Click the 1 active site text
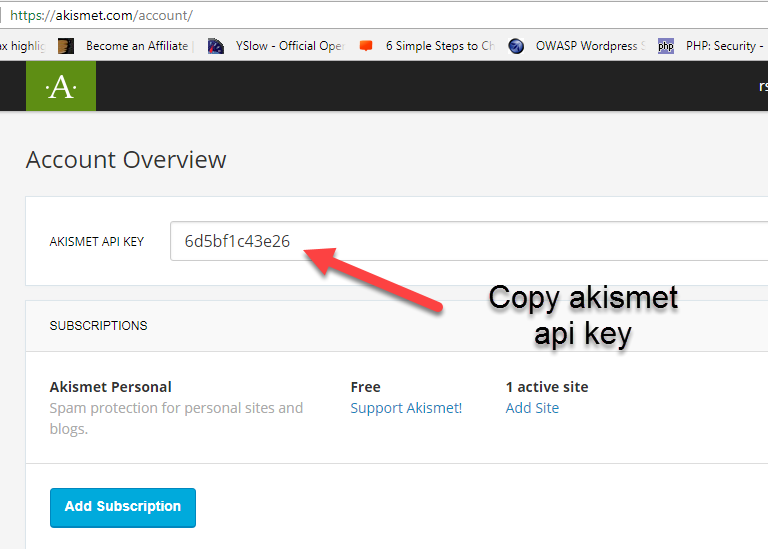 (547, 387)
